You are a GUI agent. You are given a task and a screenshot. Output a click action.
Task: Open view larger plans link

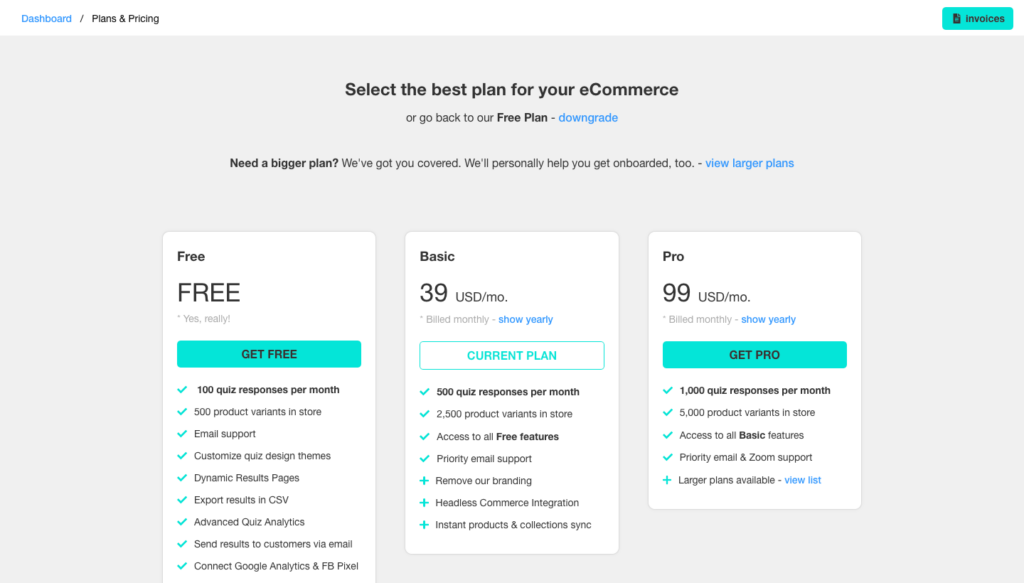point(749,163)
